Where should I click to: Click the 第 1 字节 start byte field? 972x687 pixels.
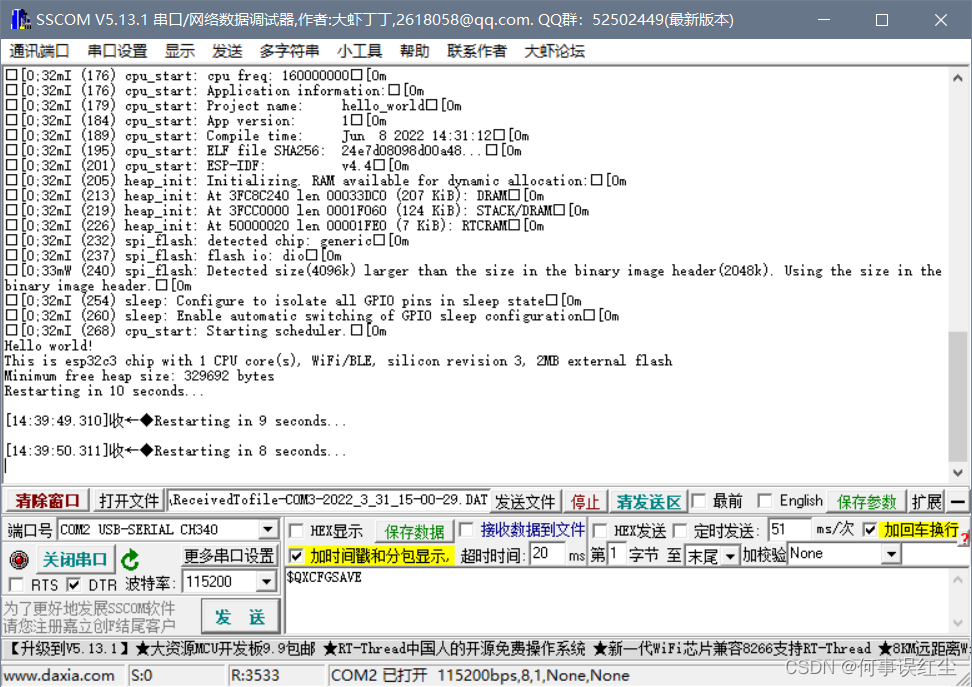click(616, 553)
